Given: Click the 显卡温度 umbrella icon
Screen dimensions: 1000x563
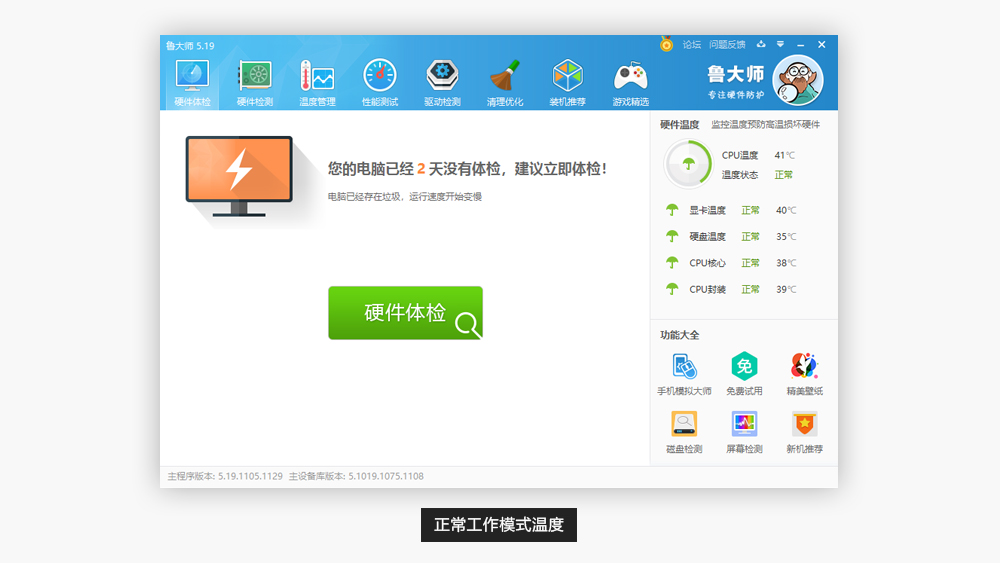Looking at the screenshot, I should coord(672,210).
